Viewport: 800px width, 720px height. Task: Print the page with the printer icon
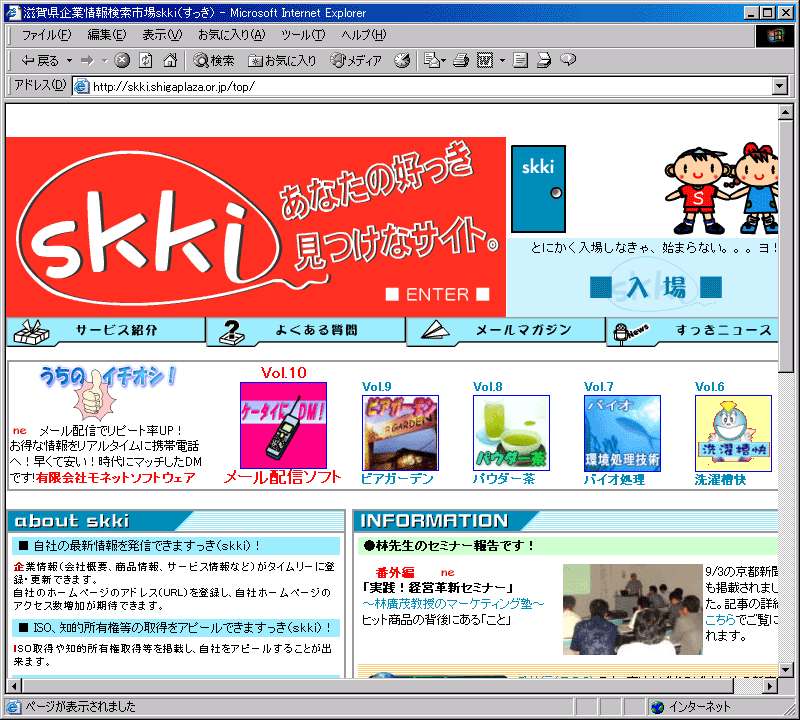click(x=461, y=61)
